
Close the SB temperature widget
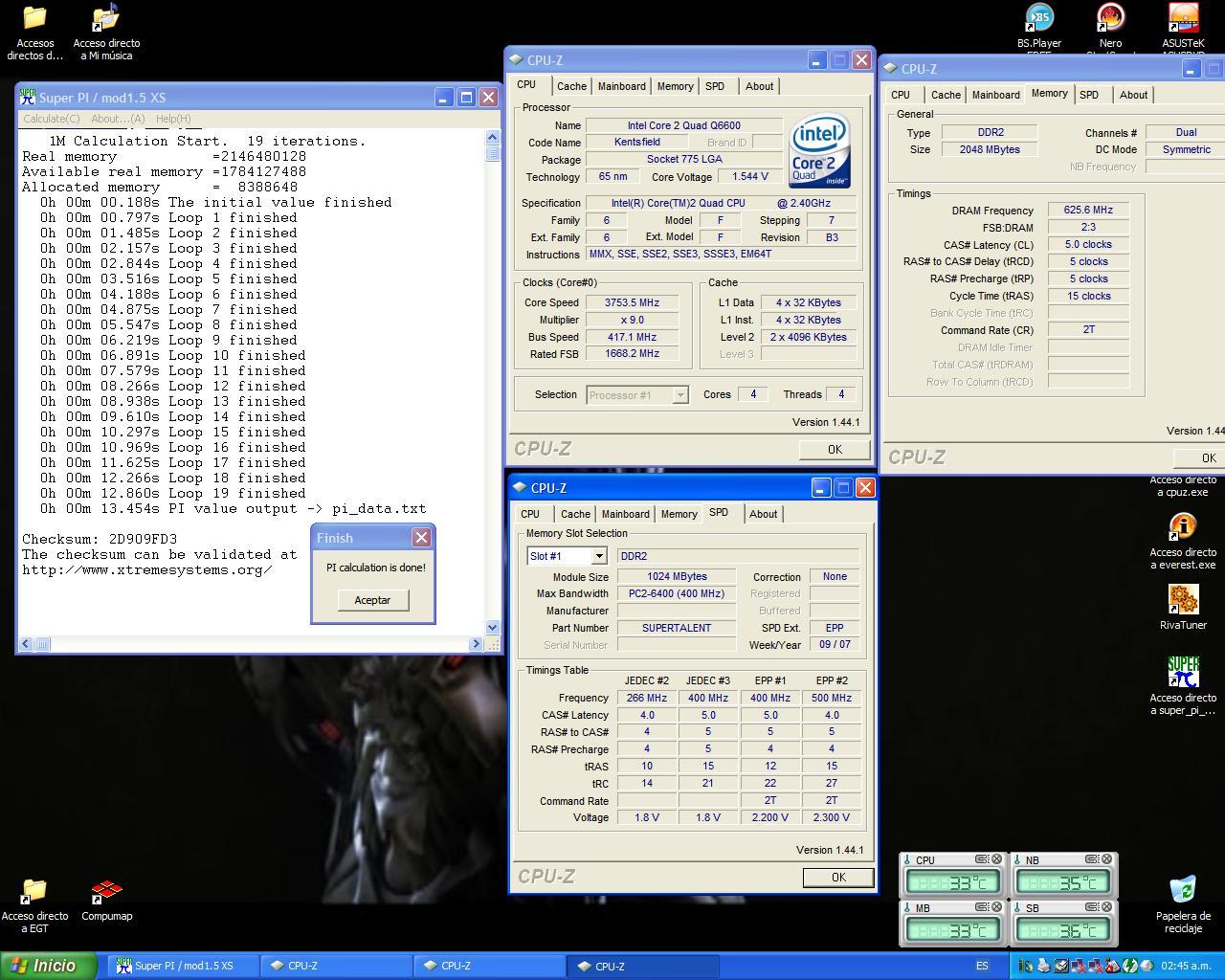1106,907
